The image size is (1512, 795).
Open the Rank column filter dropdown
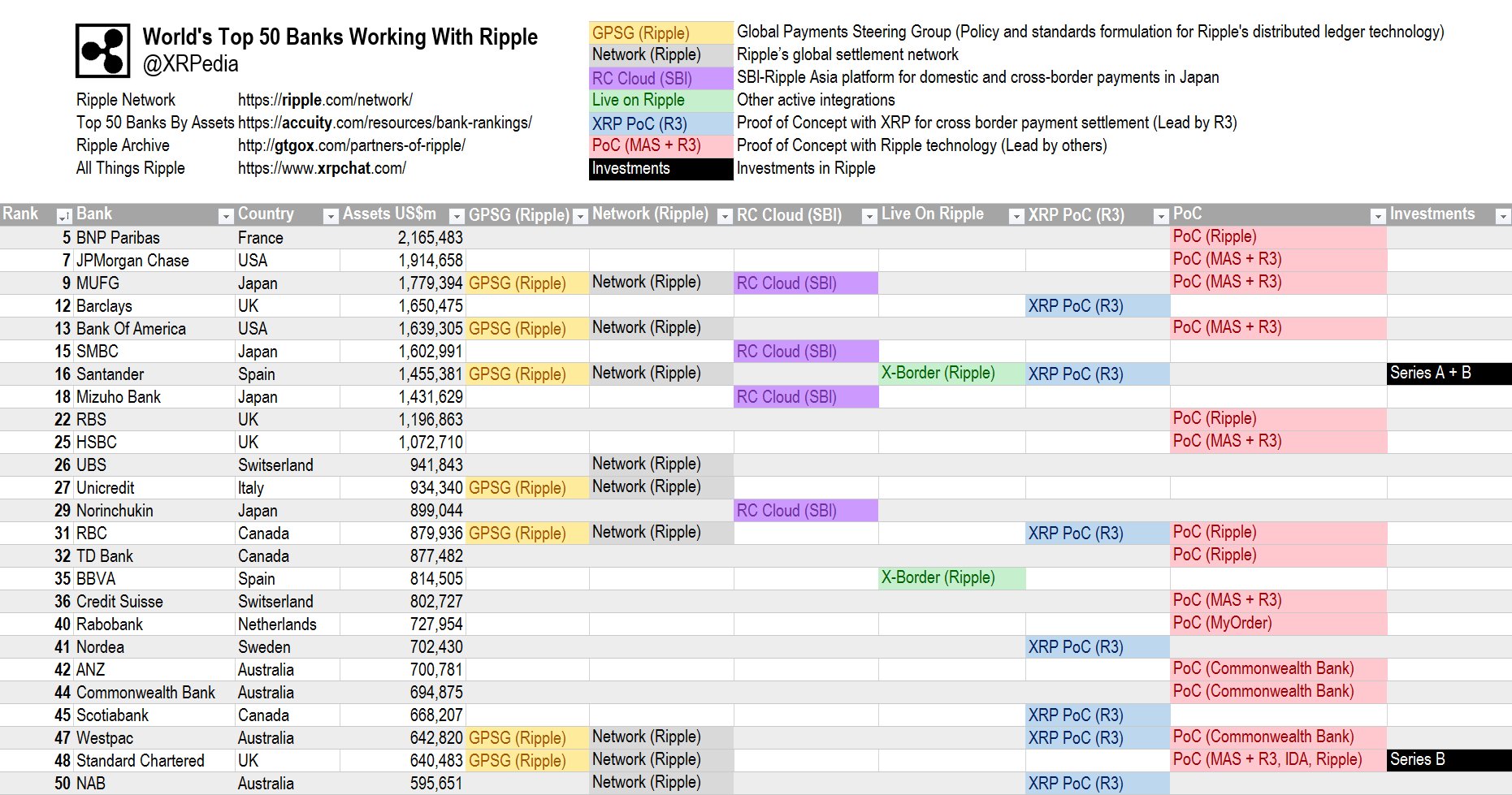coord(63,216)
